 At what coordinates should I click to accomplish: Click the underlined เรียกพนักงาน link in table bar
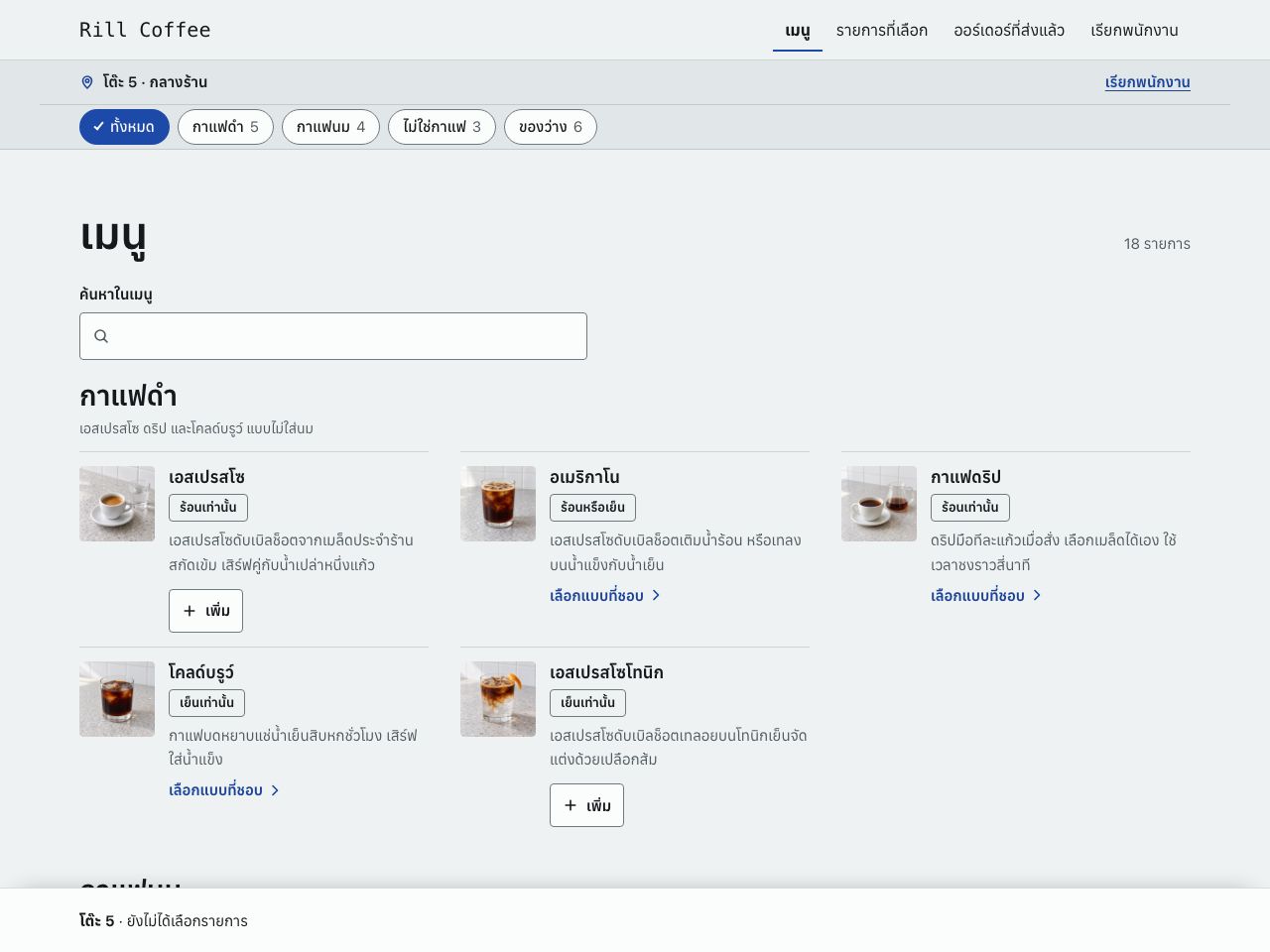[1148, 82]
